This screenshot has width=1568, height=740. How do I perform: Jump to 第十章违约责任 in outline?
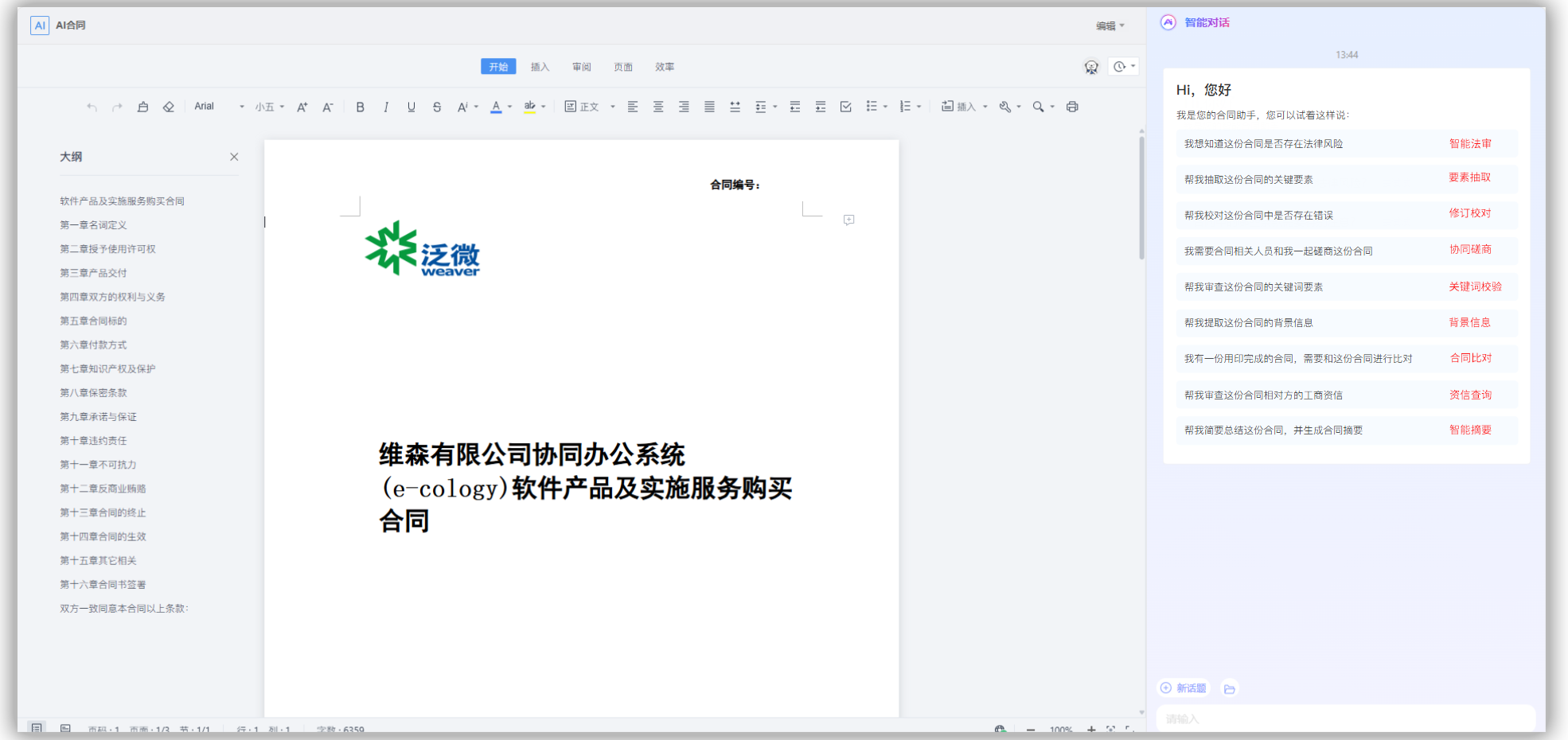point(93,441)
